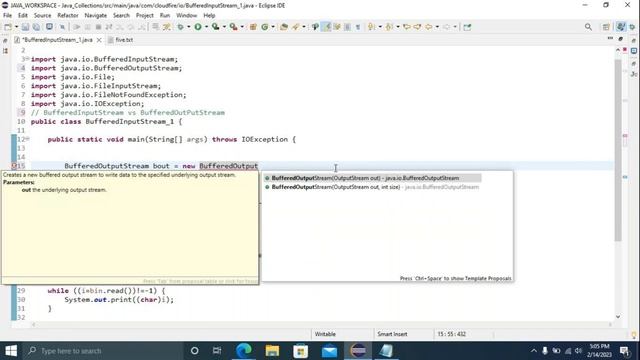
Task: Open the Mail app from taskbar
Action: 329,351
